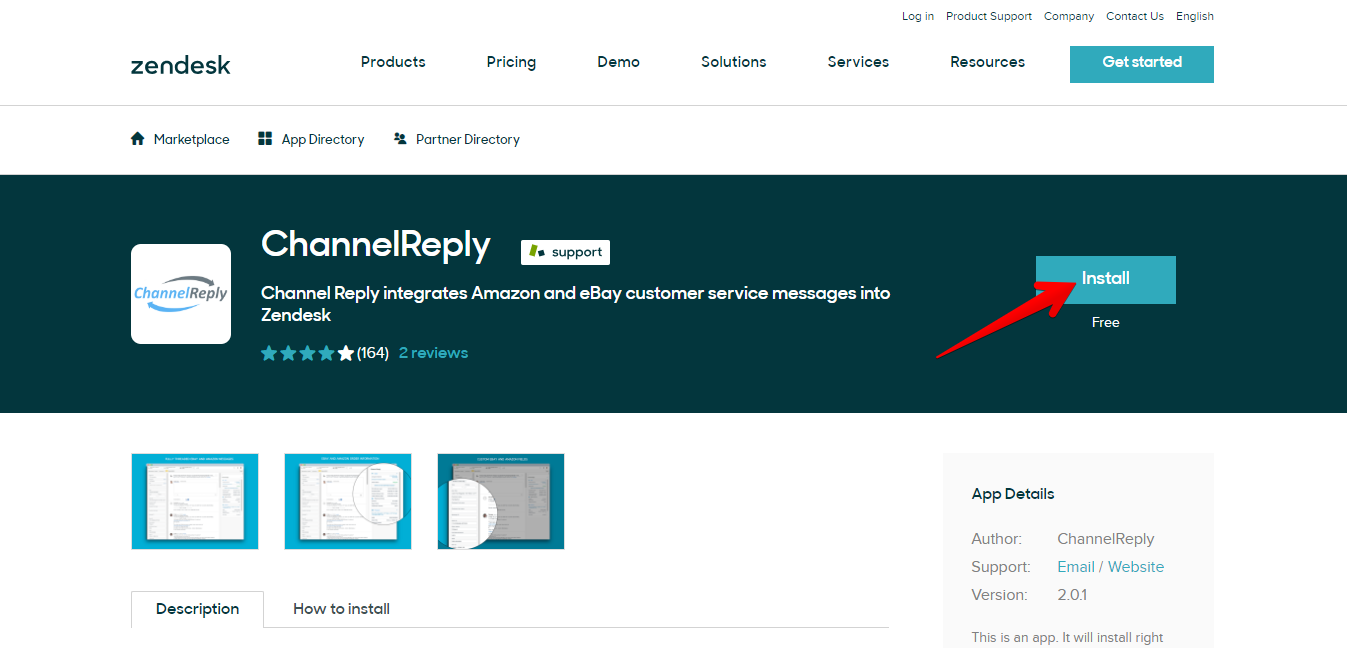Click the version value 2.0.1

pyautogui.click(x=1072, y=595)
